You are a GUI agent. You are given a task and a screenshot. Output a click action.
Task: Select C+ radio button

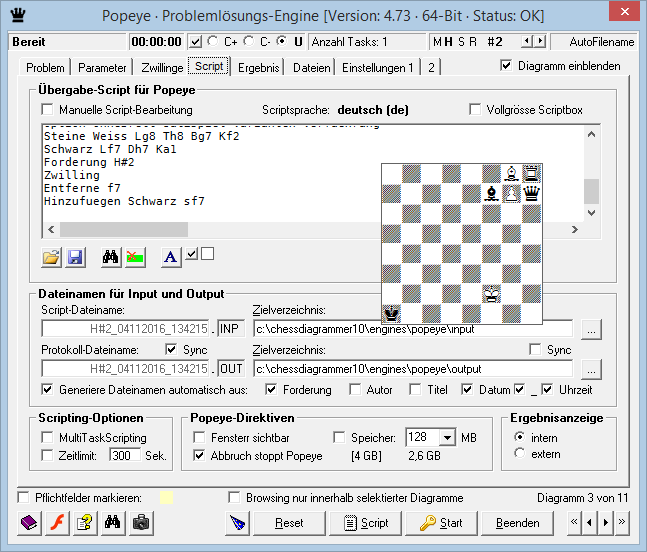click(x=213, y=41)
